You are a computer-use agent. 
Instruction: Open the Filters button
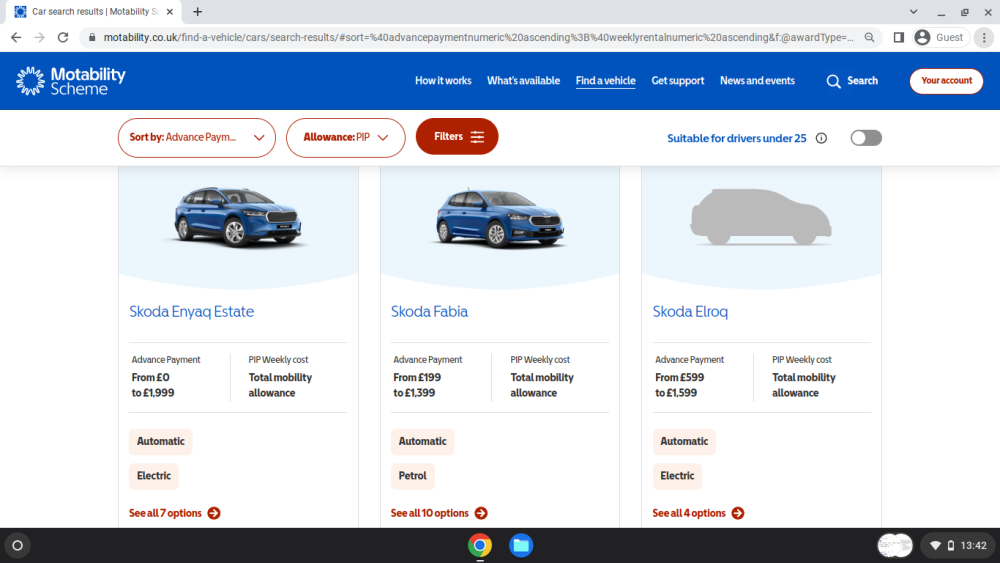click(457, 136)
